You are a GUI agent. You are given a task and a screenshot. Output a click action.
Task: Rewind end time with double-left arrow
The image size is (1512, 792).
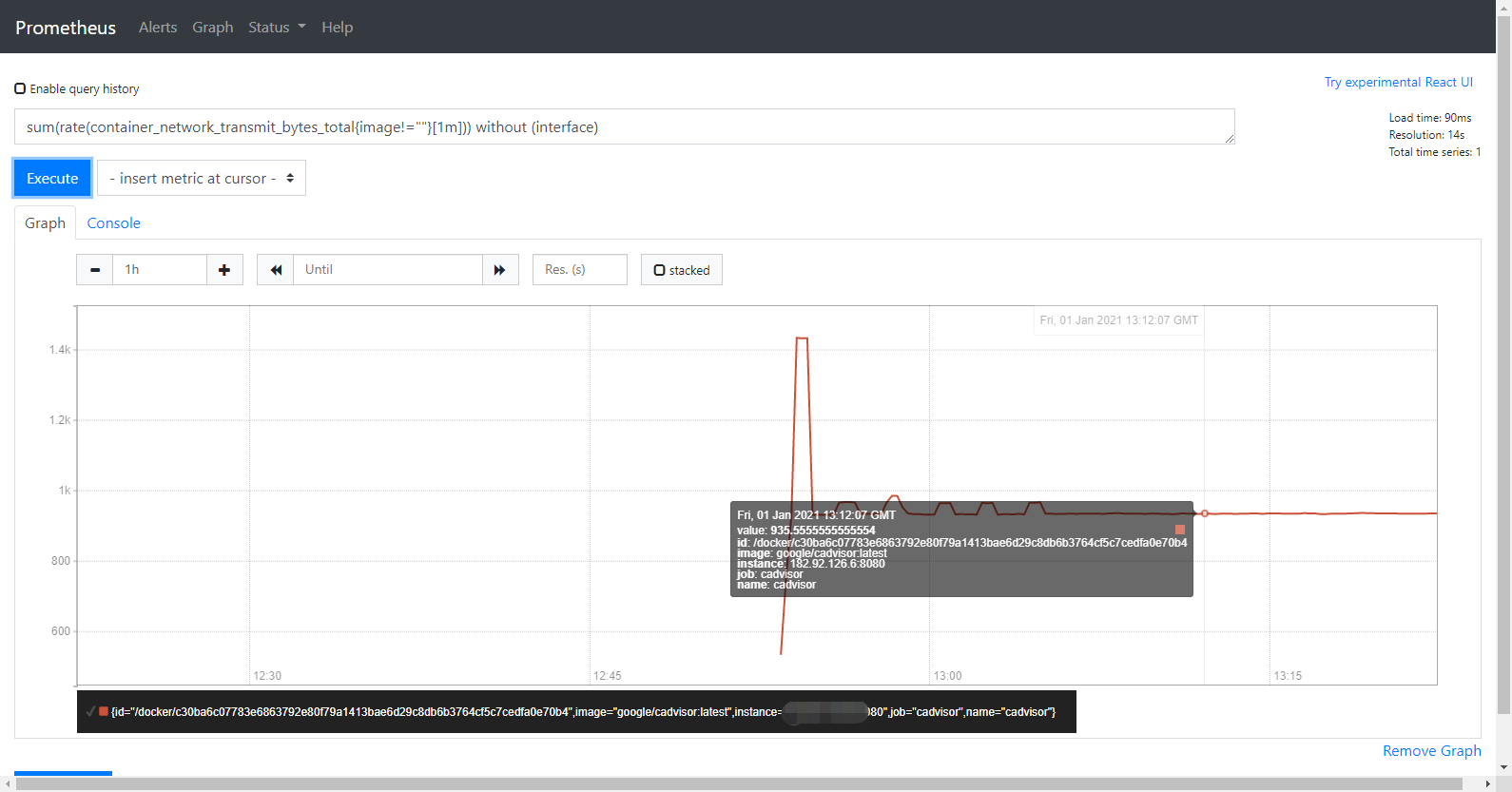pyautogui.click(x=276, y=270)
